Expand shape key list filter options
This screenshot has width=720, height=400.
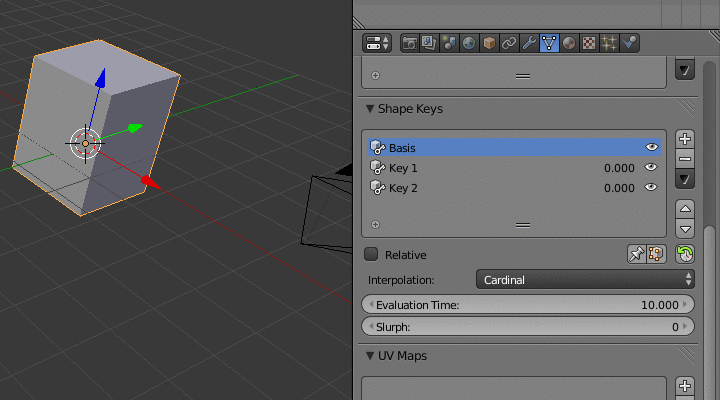pos(376,225)
